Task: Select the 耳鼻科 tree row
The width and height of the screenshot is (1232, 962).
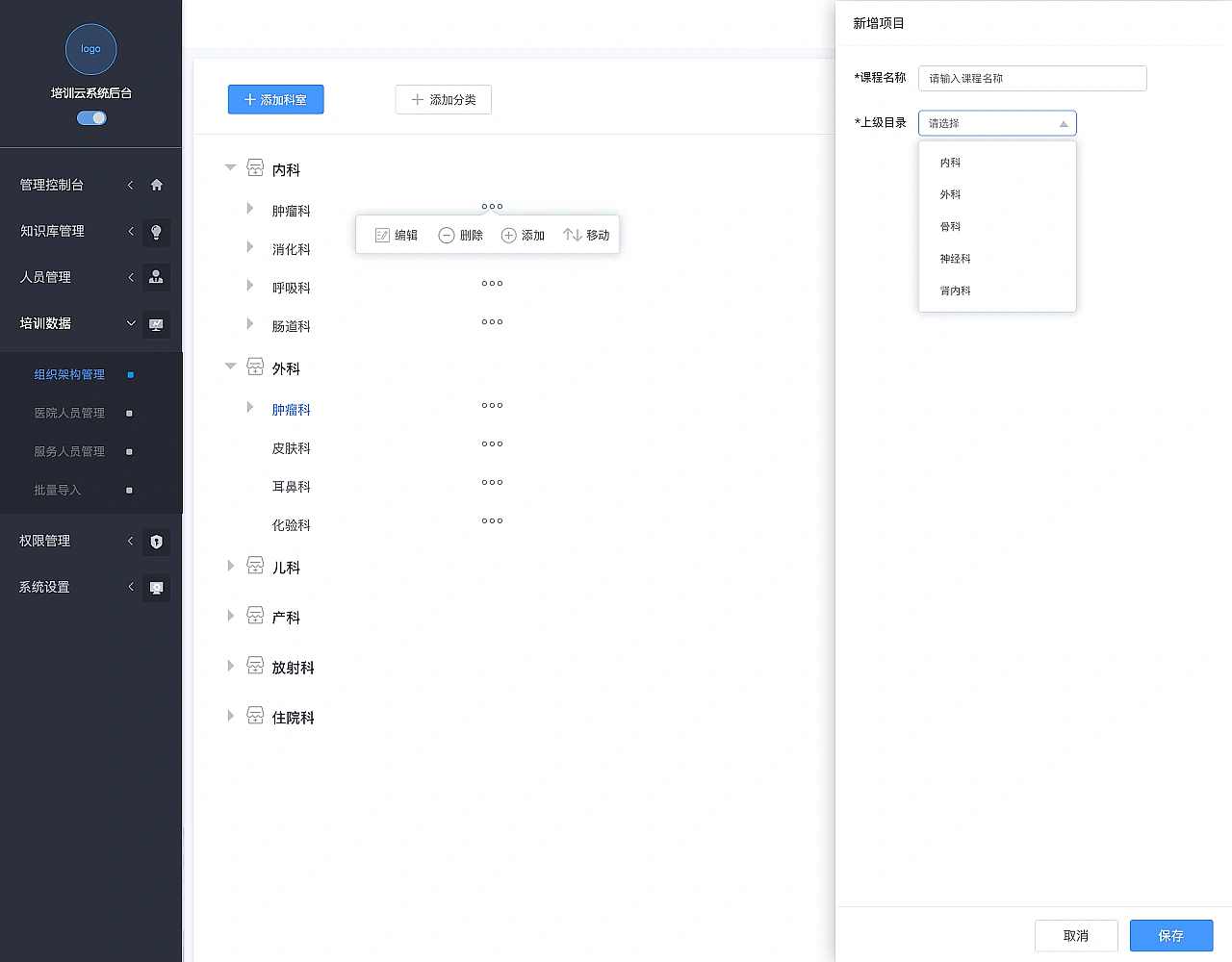Action: tap(291, 487)
